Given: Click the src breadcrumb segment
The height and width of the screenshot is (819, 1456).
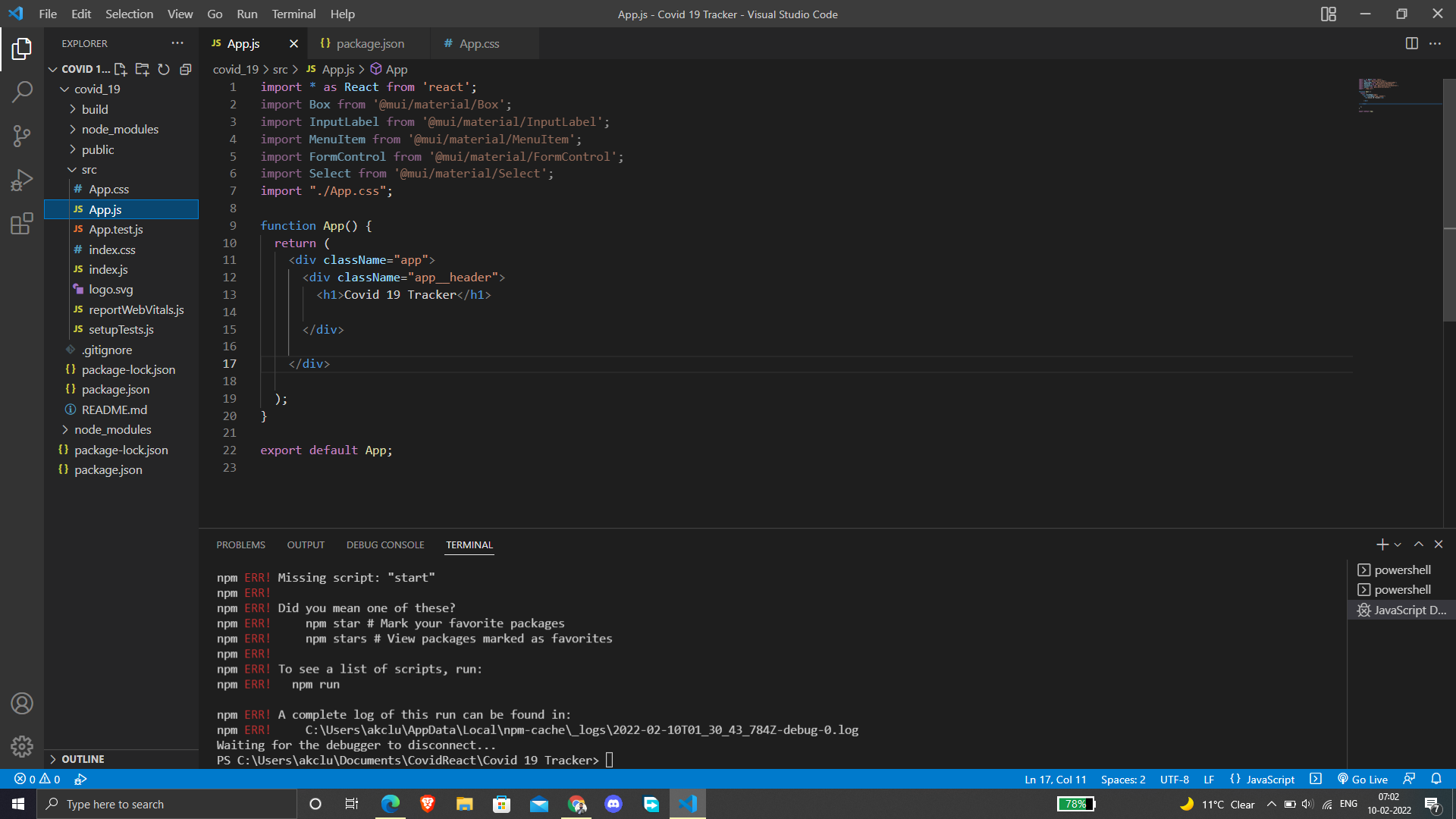Looking at the screenshot, I should 280,69.
